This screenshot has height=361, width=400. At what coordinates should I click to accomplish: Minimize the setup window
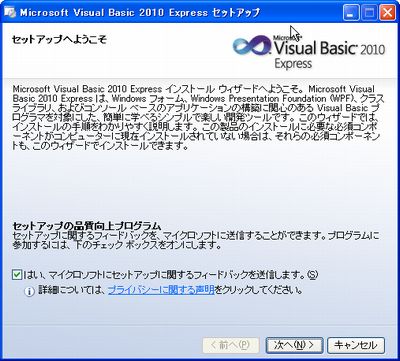point(350,13)
